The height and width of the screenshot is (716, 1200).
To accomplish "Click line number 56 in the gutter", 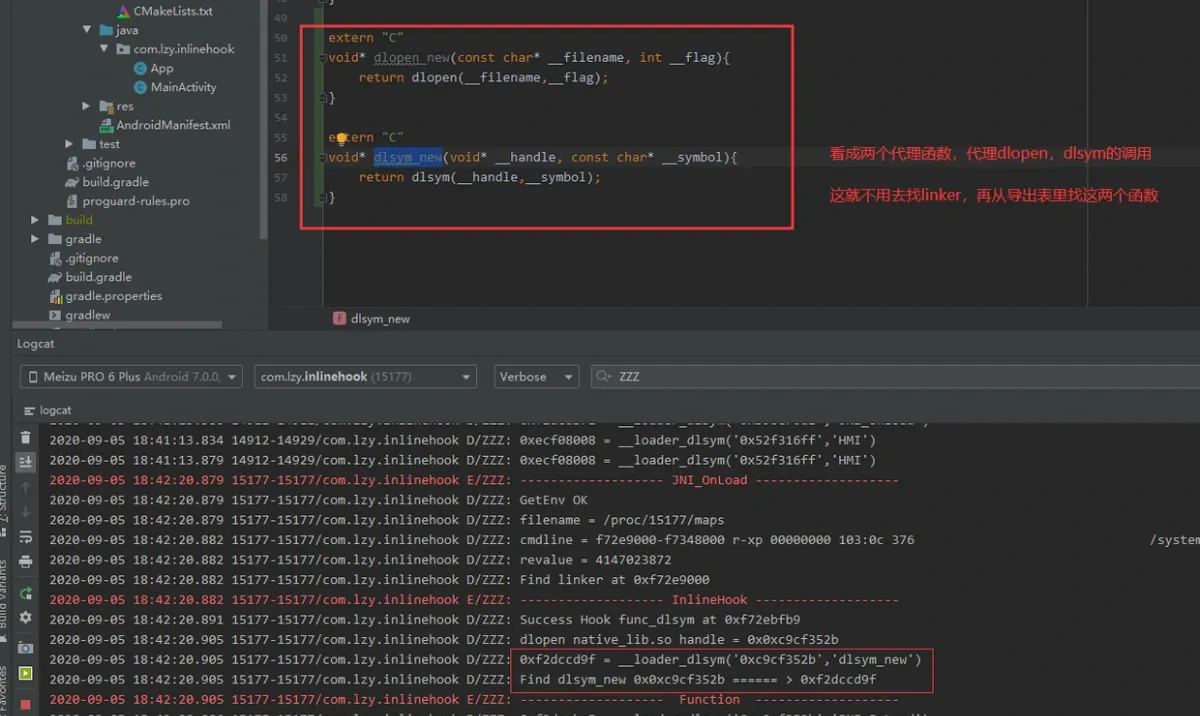I will [x=280, y=158].
